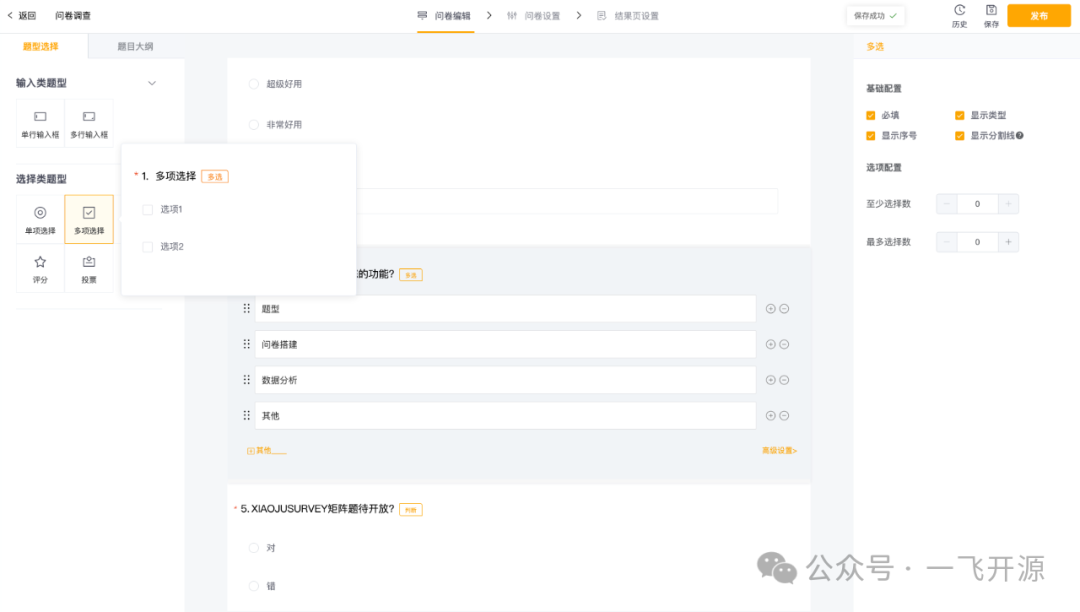The height and width of the screenshot is (612, 1080).
Task: Add option after 题型 row
Action: [x=771, y=308]
